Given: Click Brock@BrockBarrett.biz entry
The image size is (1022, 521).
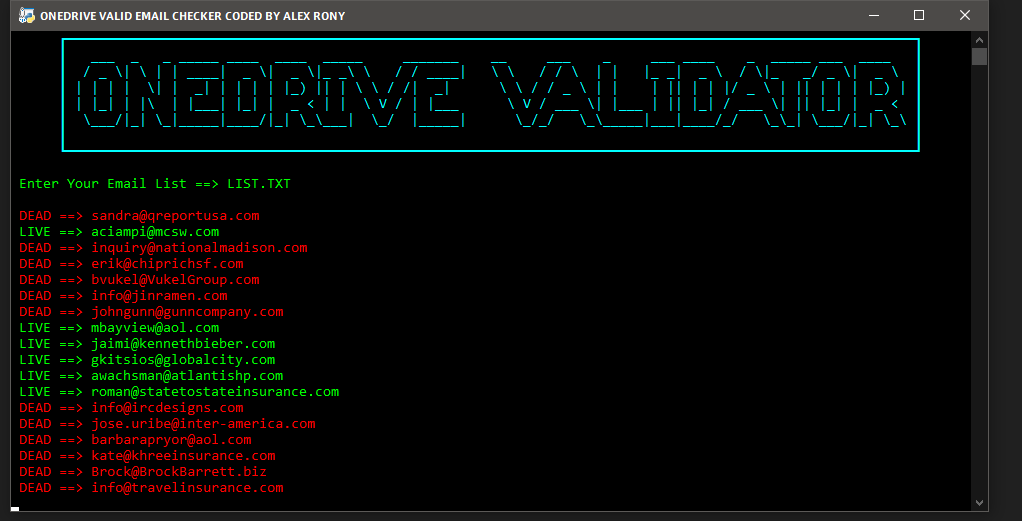Looking at the screenshot, I should pyautogui.click(x=143, y=471).
